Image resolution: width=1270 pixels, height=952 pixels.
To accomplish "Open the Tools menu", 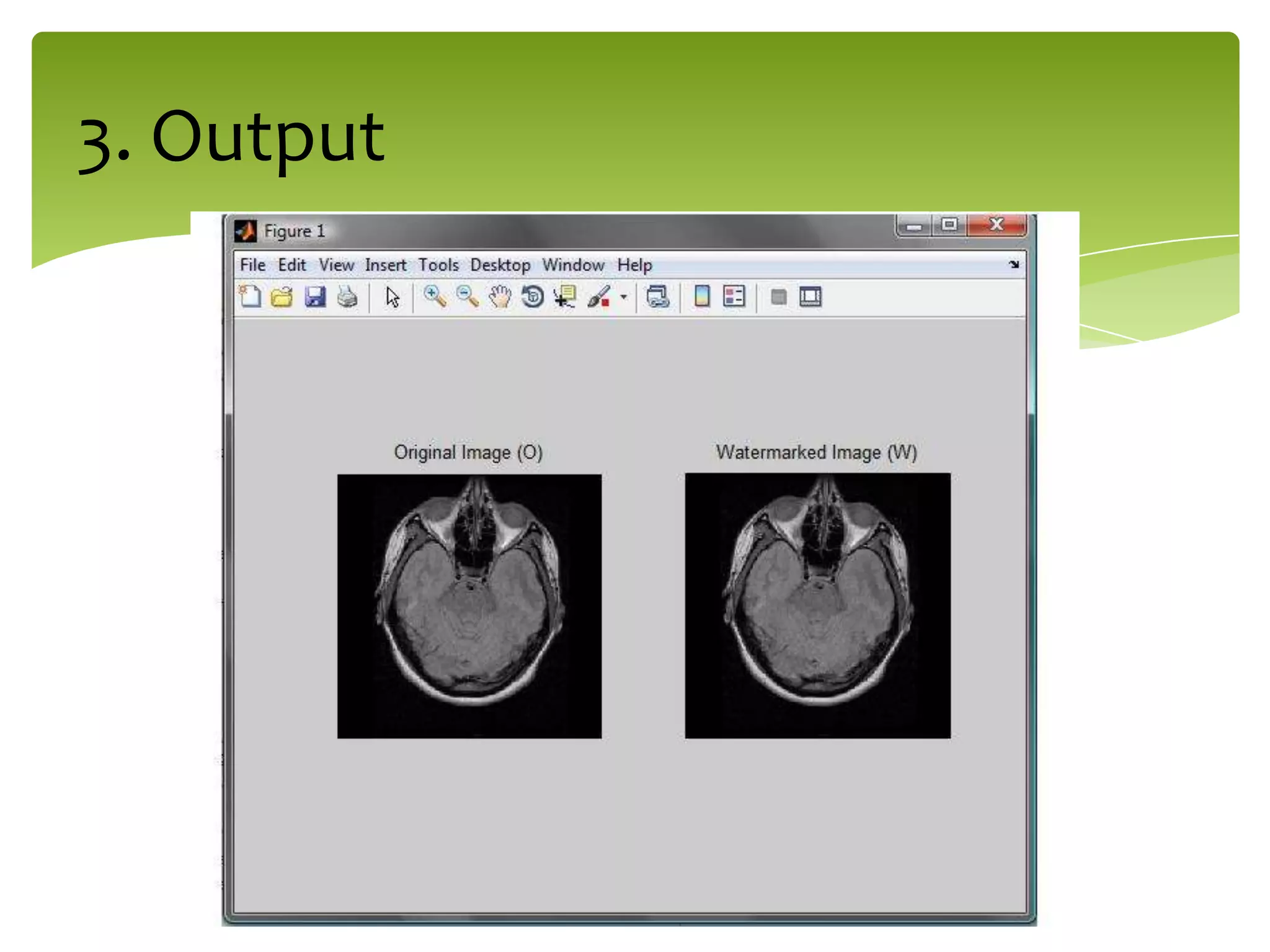I will coord(438,265).
